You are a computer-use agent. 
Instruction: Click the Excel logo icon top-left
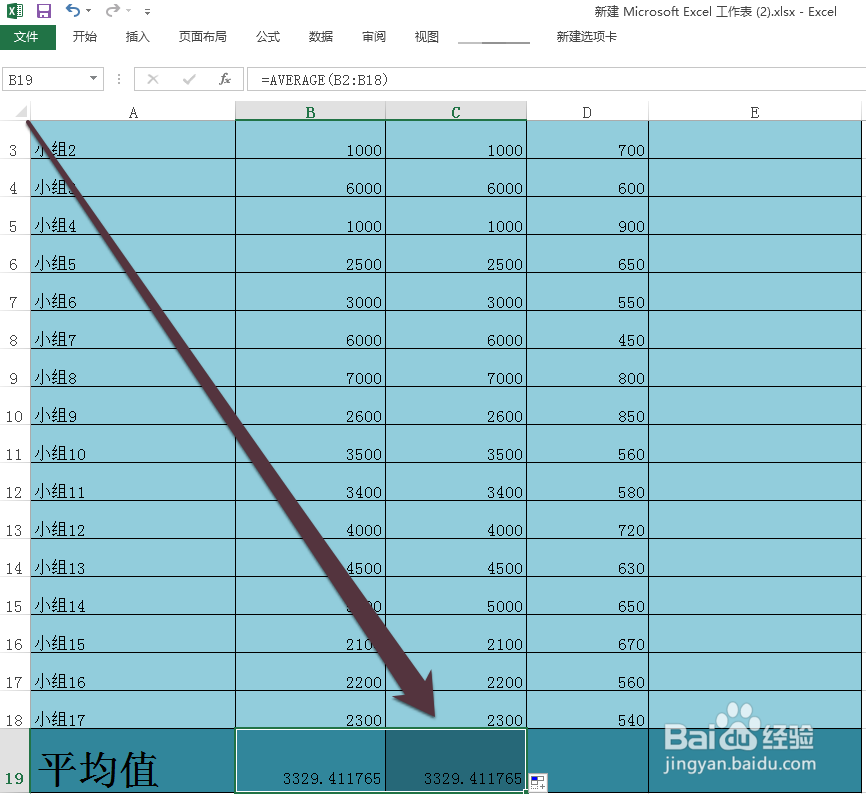pos(14,11)
